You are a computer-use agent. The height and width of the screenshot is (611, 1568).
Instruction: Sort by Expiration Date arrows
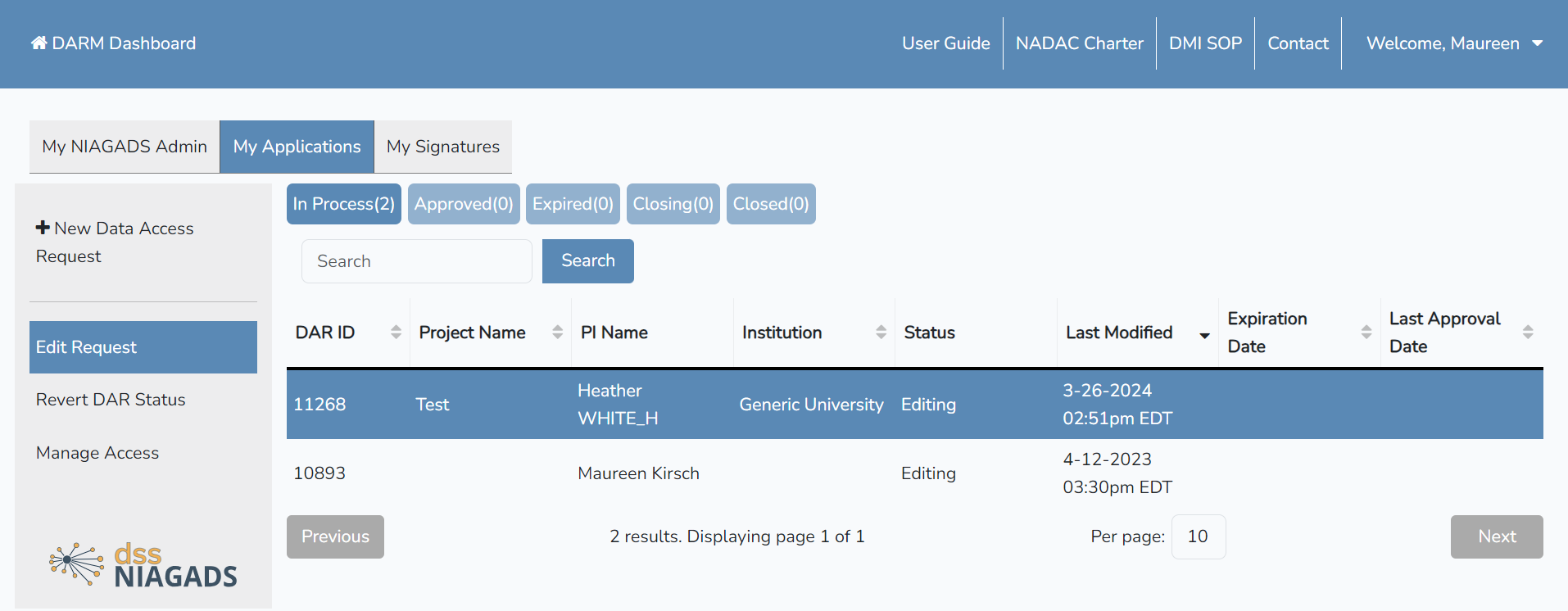coord(1366,332)
